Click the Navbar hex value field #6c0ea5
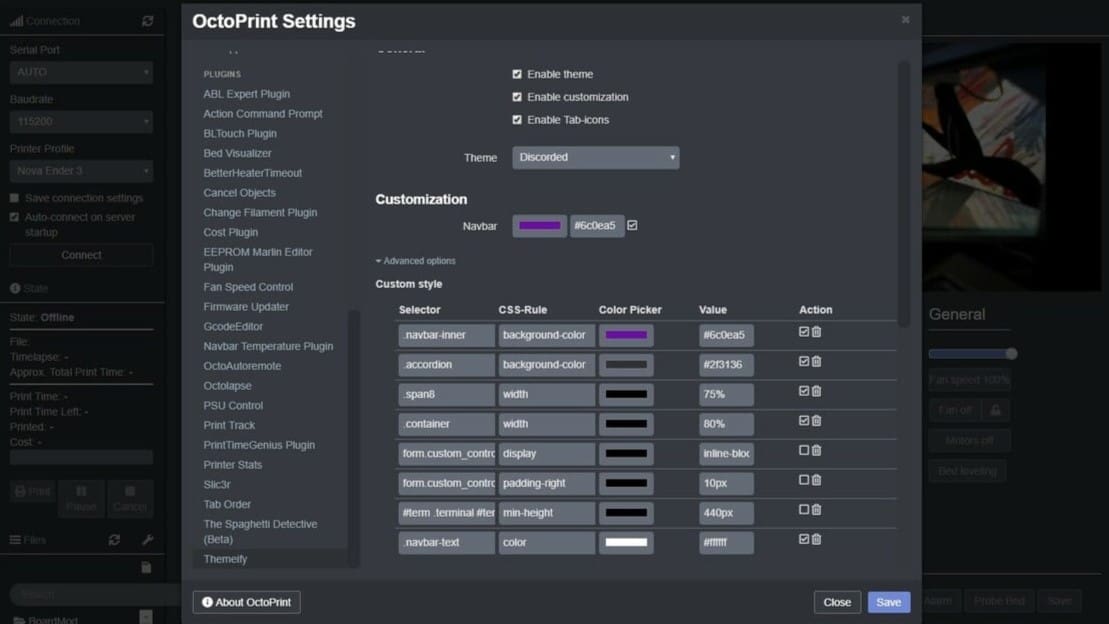Viewport: 1109px width, 624px height. tap(597, 226)
